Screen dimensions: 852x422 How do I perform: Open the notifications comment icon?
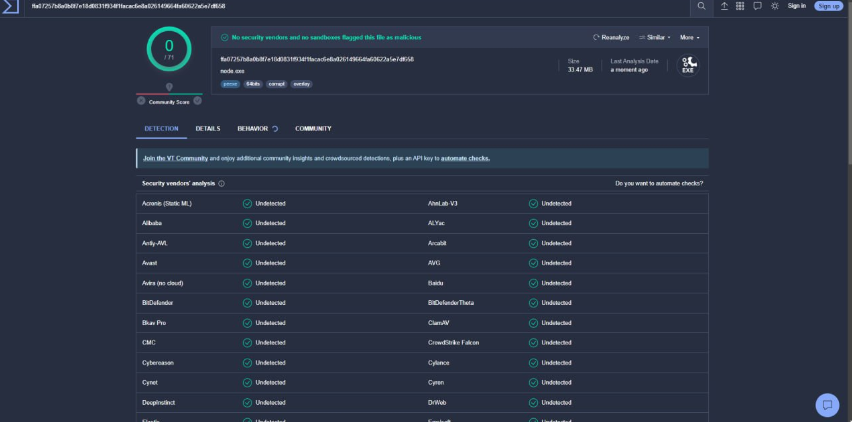point(757,6)
